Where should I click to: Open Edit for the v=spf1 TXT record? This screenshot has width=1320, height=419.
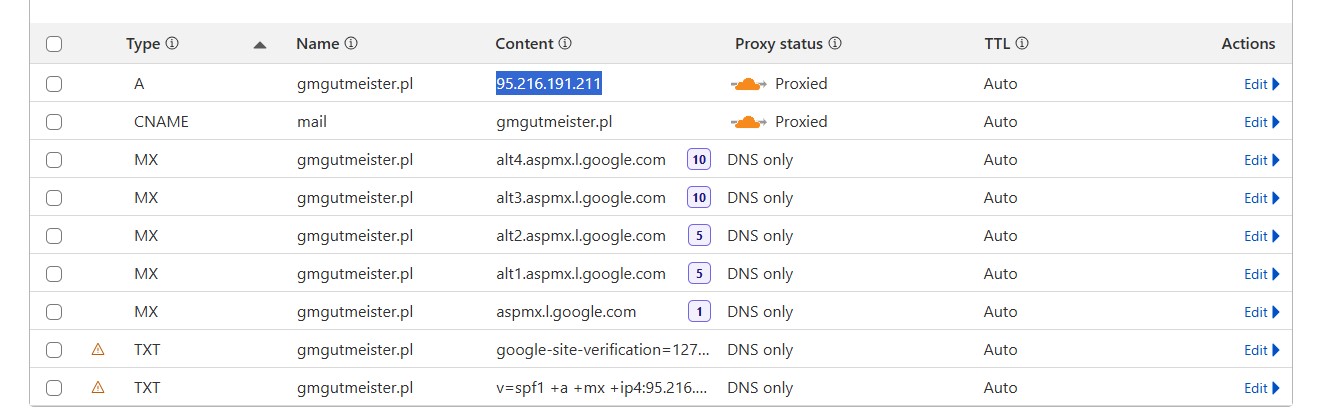click(1261, 388)
